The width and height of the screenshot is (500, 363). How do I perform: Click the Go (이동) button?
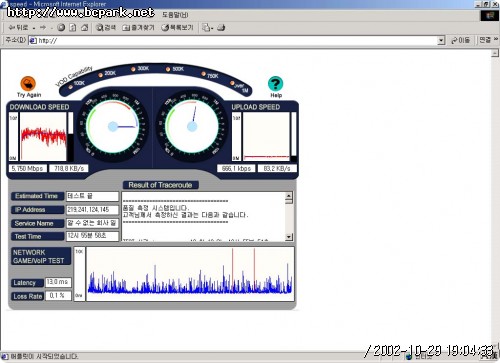(460, 40)
